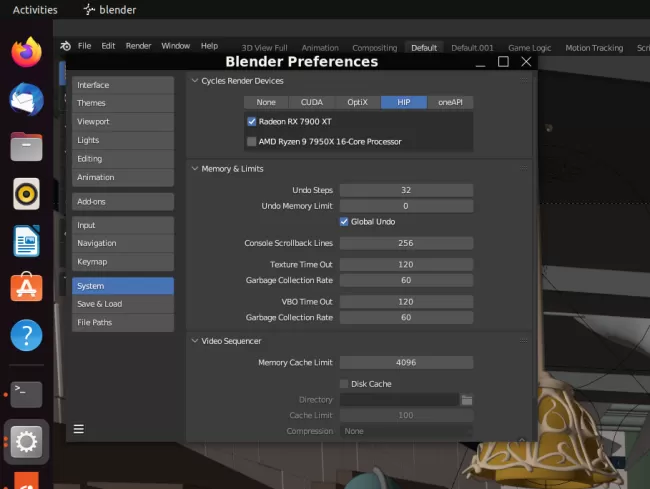Image resolution: width=650 pixels, height=489 pixels.
Task: Open Ubuntu Software store icon
Action: [x=26, y=288]
